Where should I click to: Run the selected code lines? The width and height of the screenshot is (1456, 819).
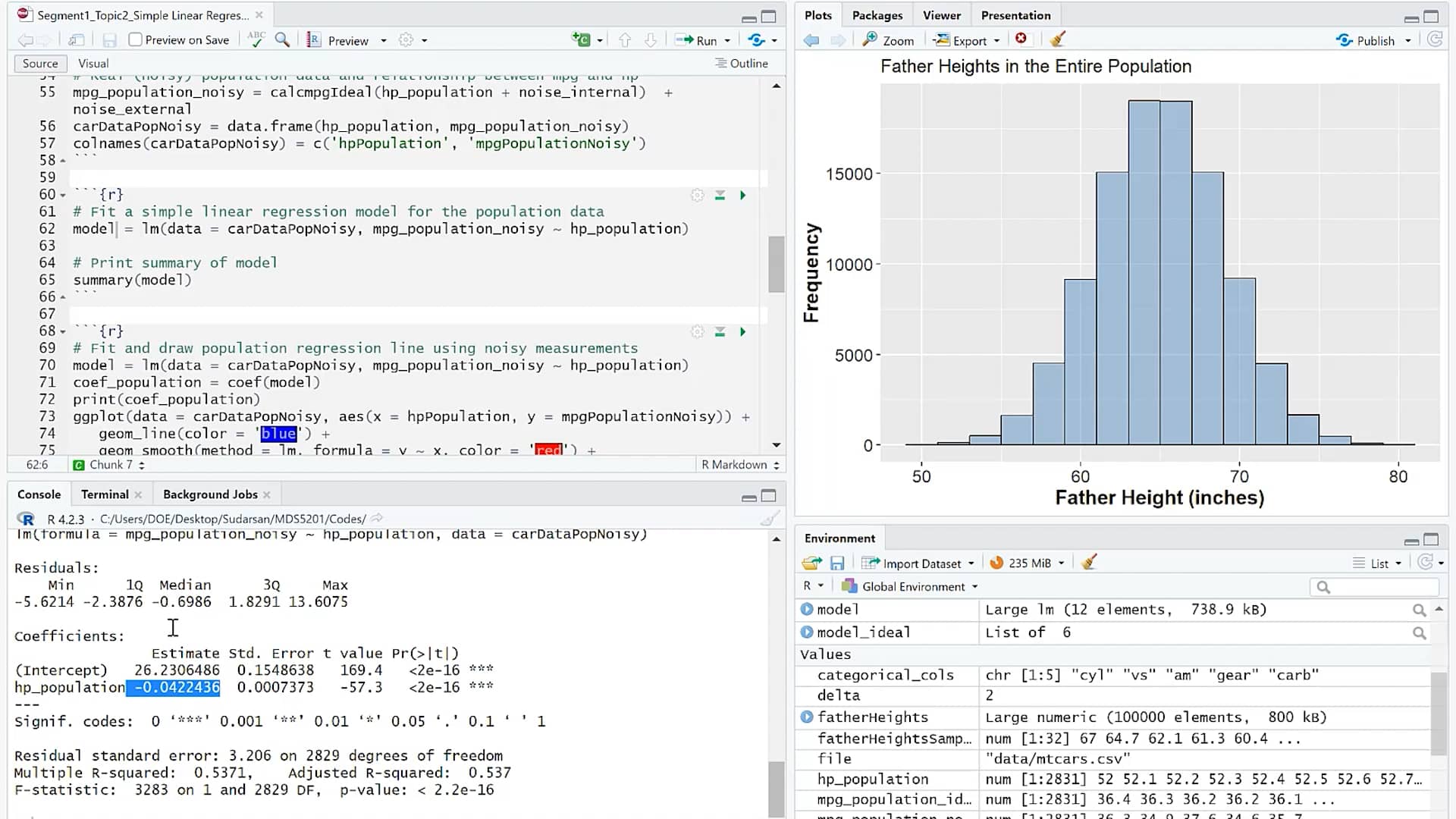click(696, 40)
